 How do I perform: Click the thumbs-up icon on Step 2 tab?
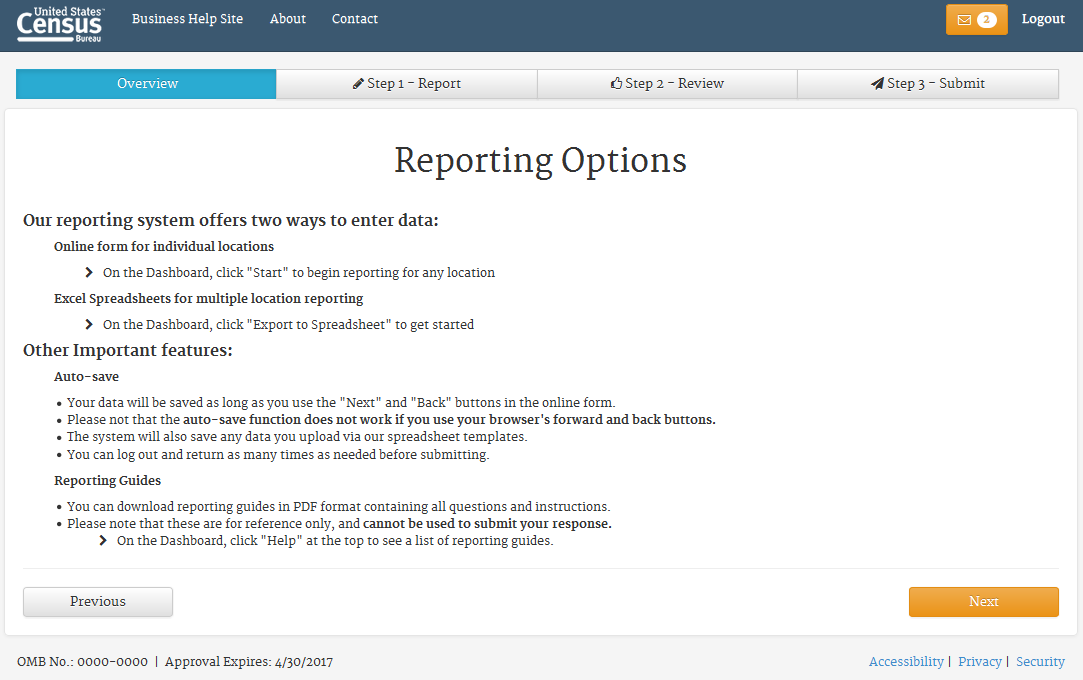pos(616,84)
